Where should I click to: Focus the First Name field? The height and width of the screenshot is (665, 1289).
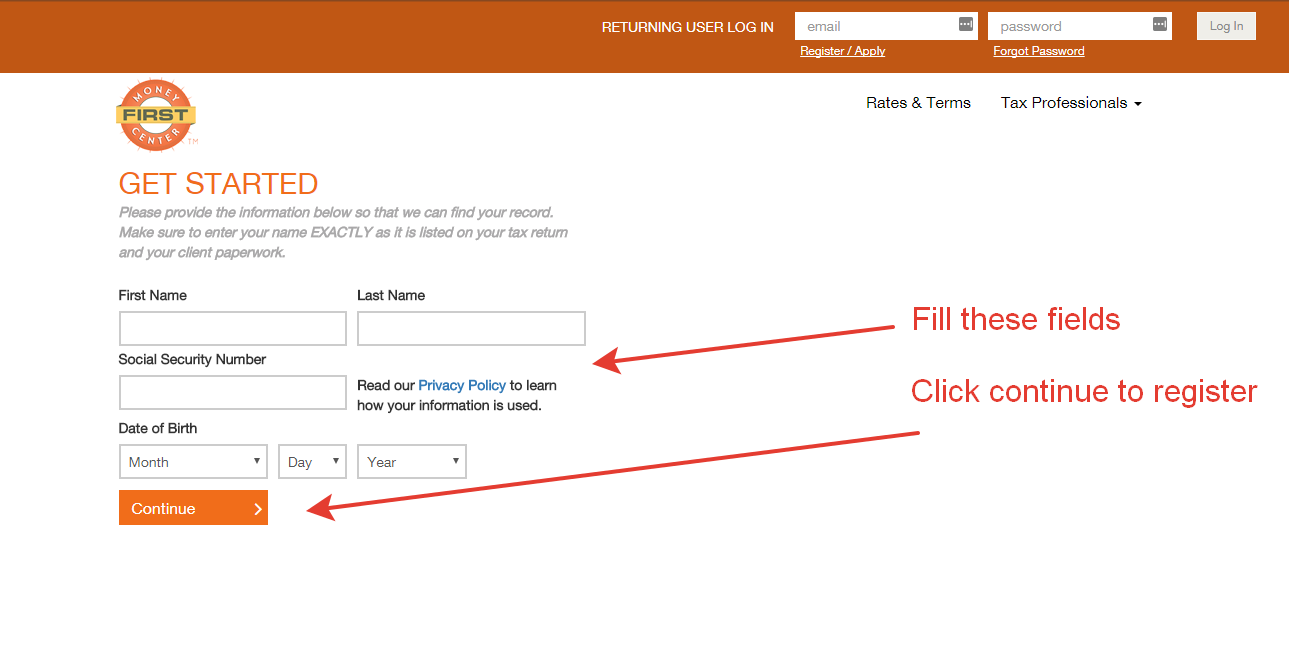233,329
